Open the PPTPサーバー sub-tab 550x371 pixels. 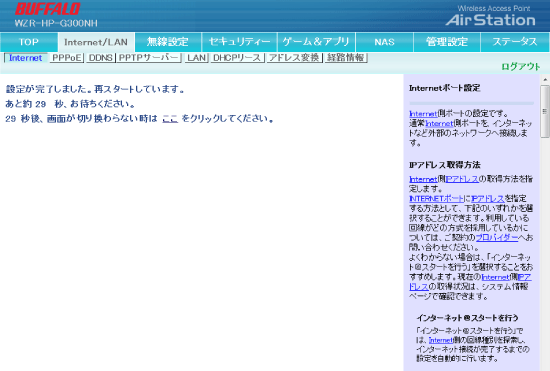(149, 58)
